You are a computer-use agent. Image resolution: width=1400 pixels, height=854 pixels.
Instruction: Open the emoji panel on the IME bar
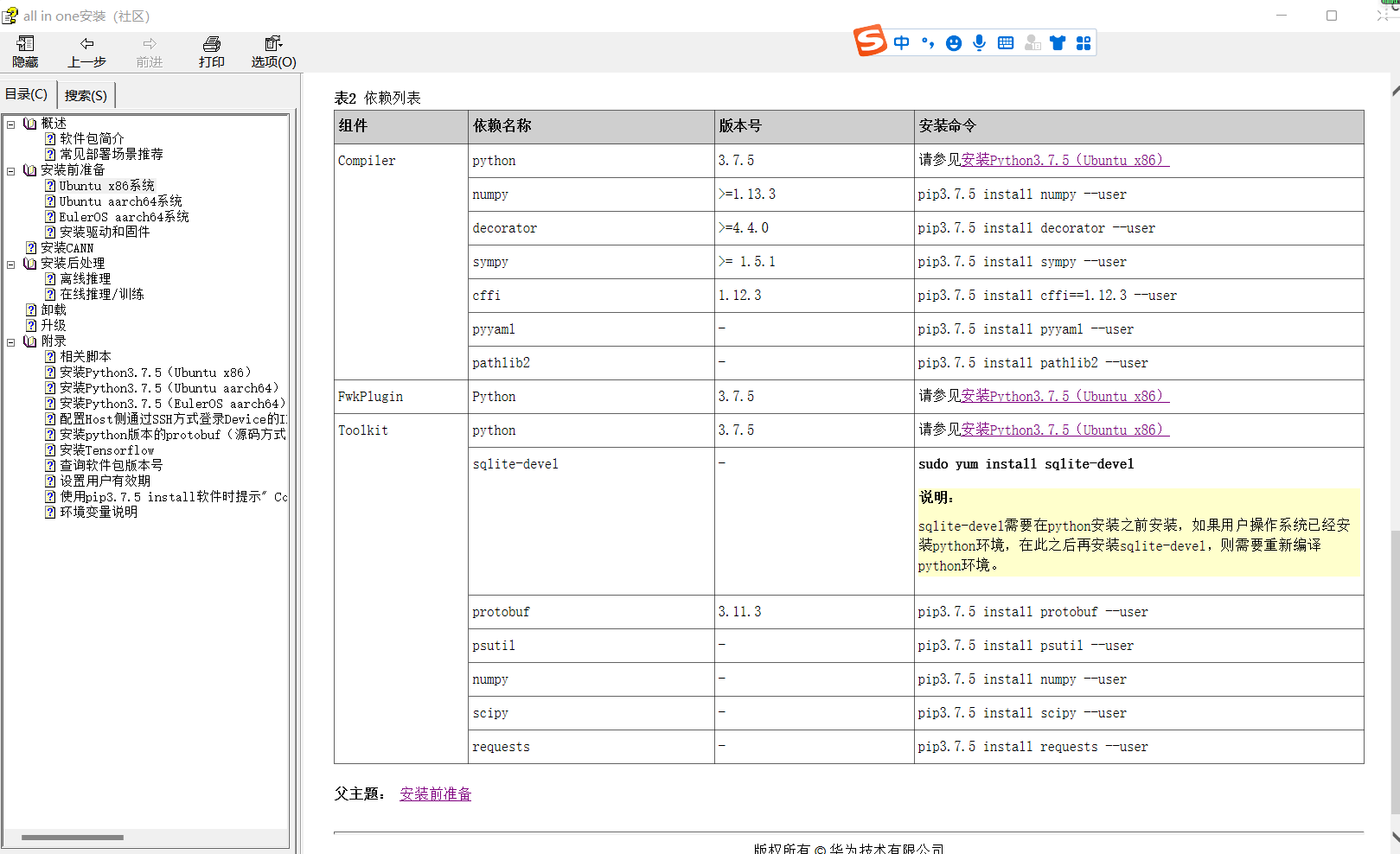tap(954, 43)
